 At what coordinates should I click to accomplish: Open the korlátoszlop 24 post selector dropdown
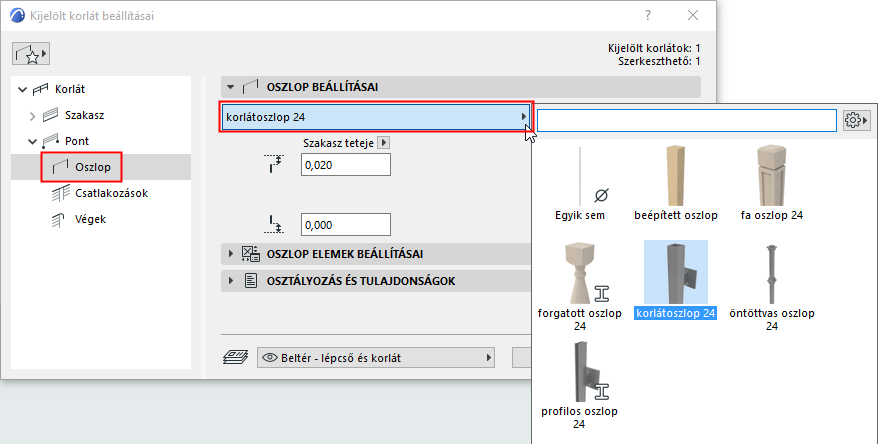point(376,117)
